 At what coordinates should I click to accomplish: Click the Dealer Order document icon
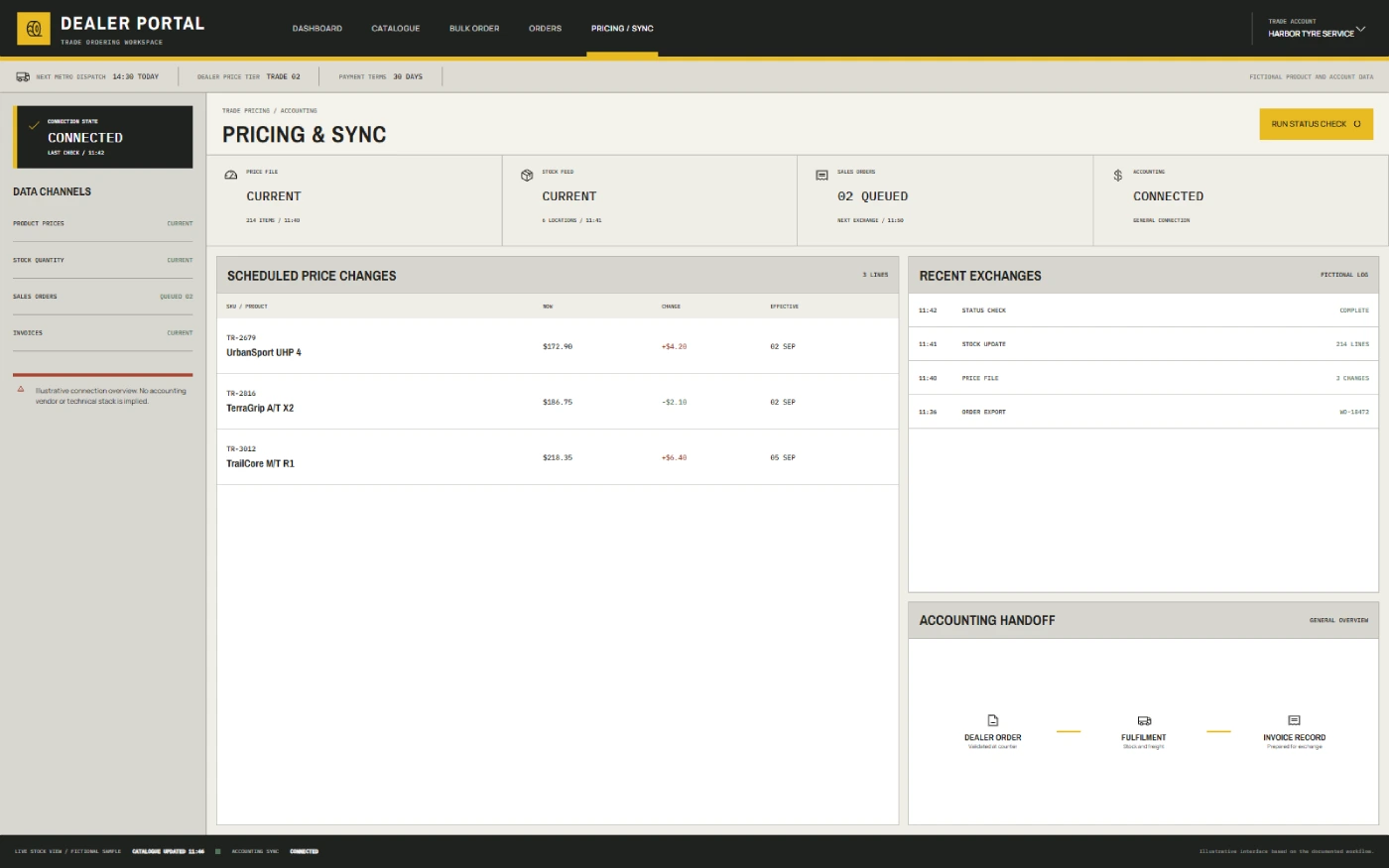click(x=993, y=720)
